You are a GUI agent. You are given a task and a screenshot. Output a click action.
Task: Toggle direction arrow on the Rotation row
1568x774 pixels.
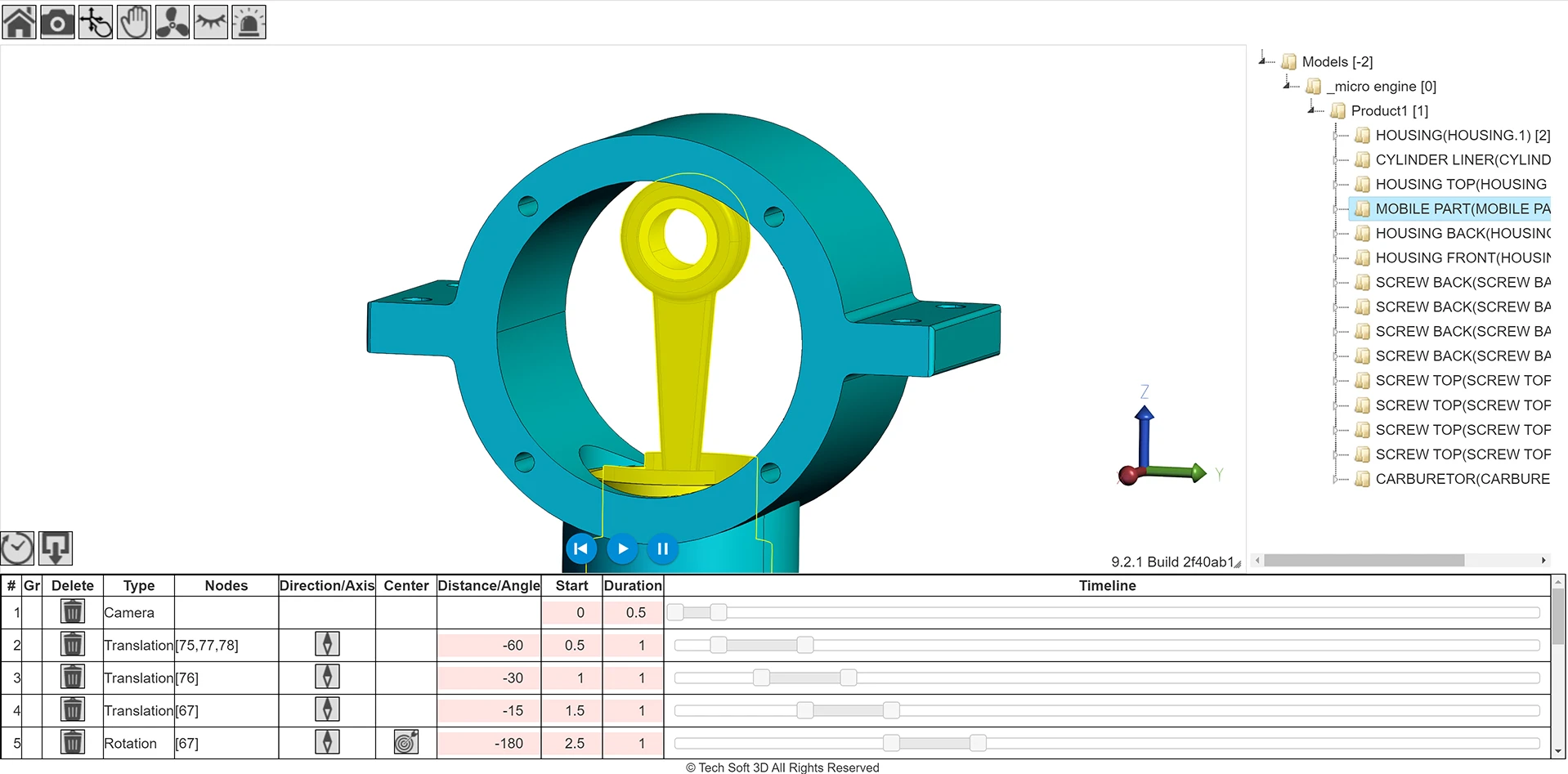click(x=327, y=742)
